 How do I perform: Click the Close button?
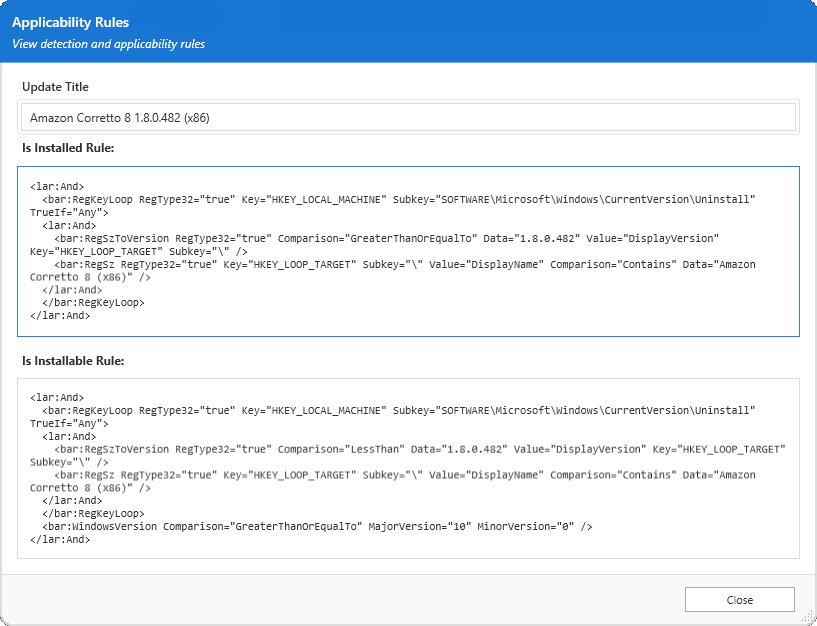pyautogui.click(x=739, y=599)
